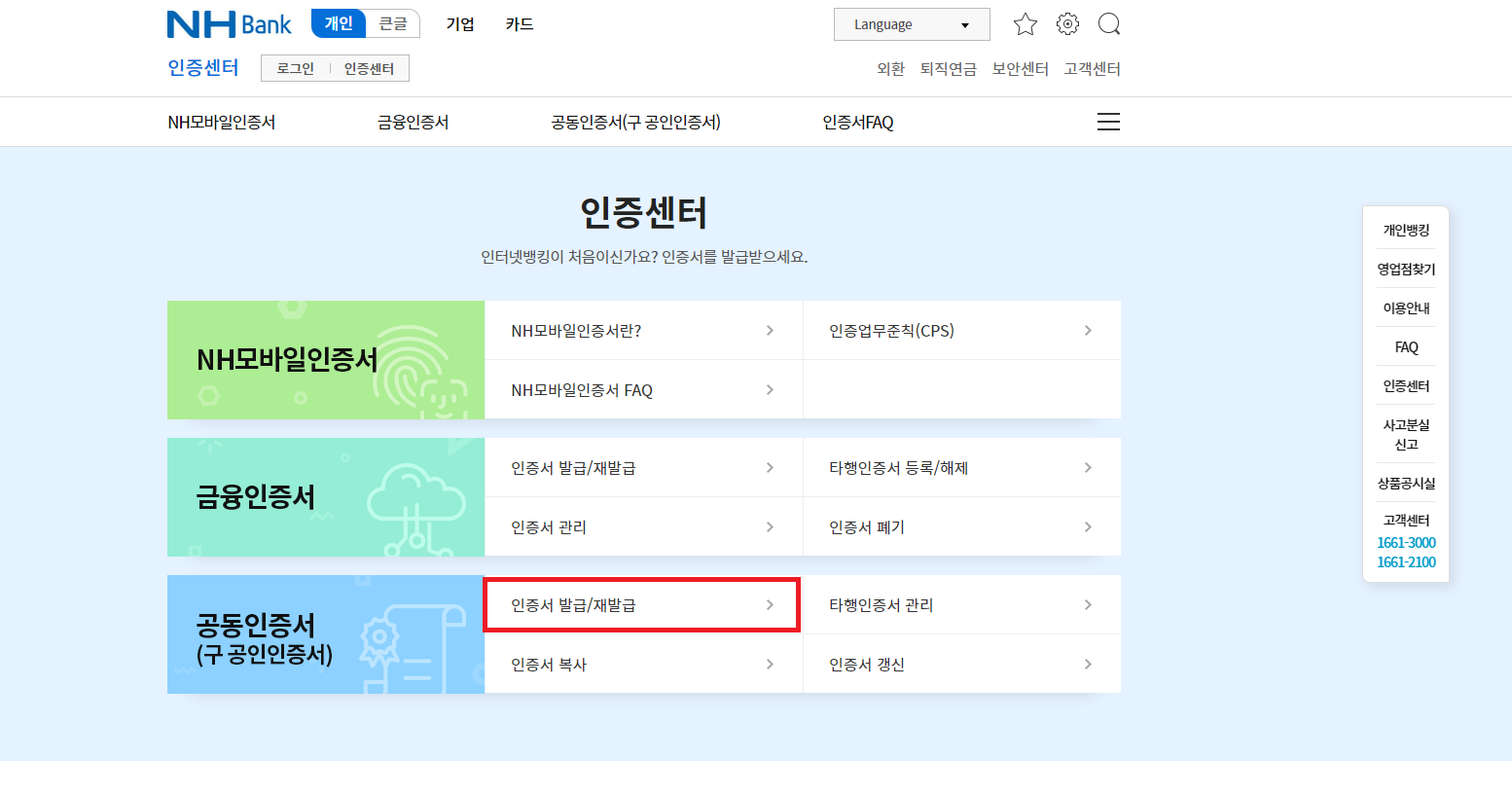Switch to 큰글 large text mode

click(x=393, y=23)
